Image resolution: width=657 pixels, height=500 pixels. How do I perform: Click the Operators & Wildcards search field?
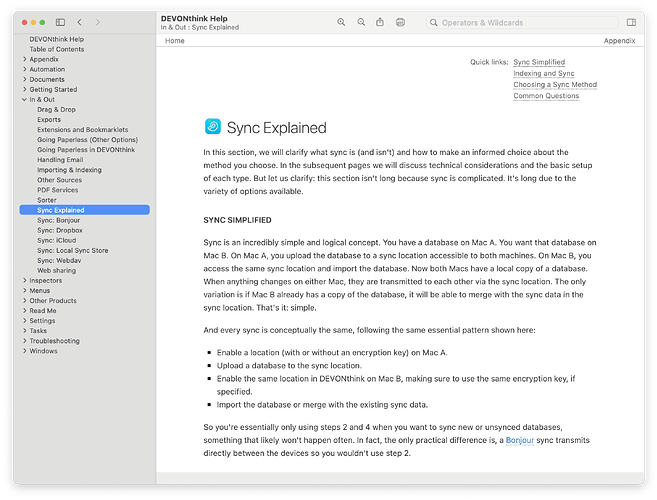pyautogui.click(x=520, y=22)
